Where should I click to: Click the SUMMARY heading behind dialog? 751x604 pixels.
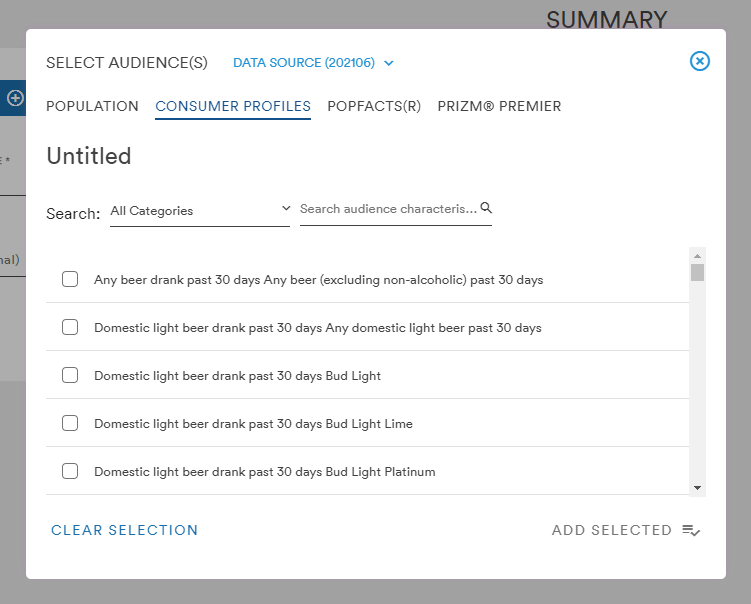[606, 20]
